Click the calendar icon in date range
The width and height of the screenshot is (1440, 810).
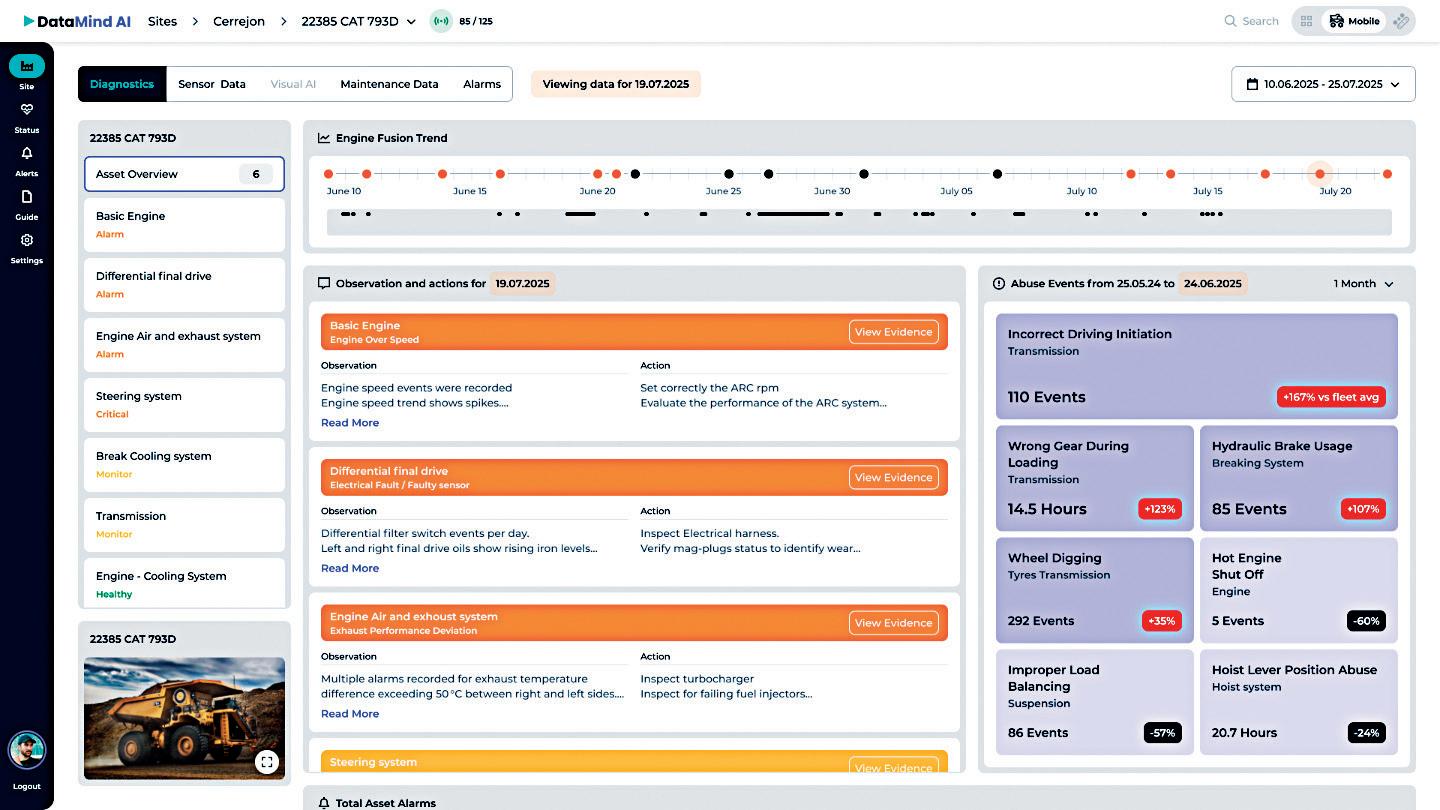(1252, 84)
